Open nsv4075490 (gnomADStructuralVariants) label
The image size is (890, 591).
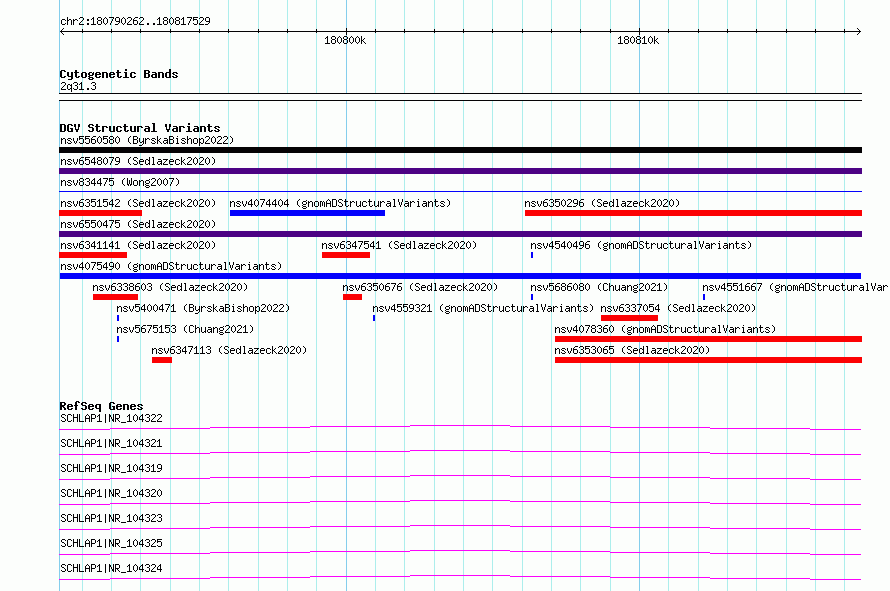(171, 266)
